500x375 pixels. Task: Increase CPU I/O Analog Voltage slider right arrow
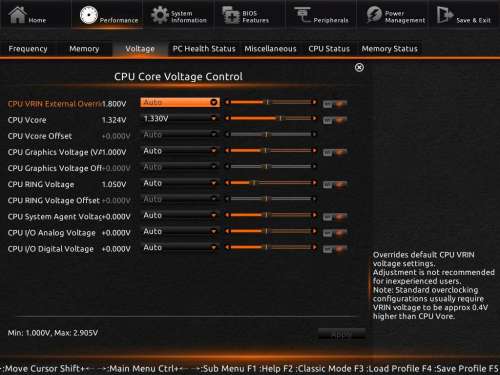tap(314, 231)
